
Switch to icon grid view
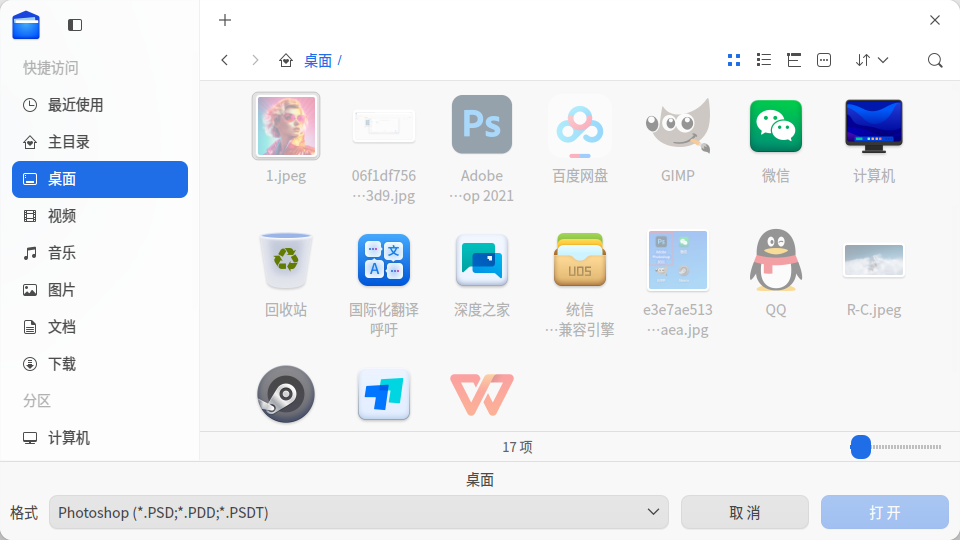click(733, 60)
